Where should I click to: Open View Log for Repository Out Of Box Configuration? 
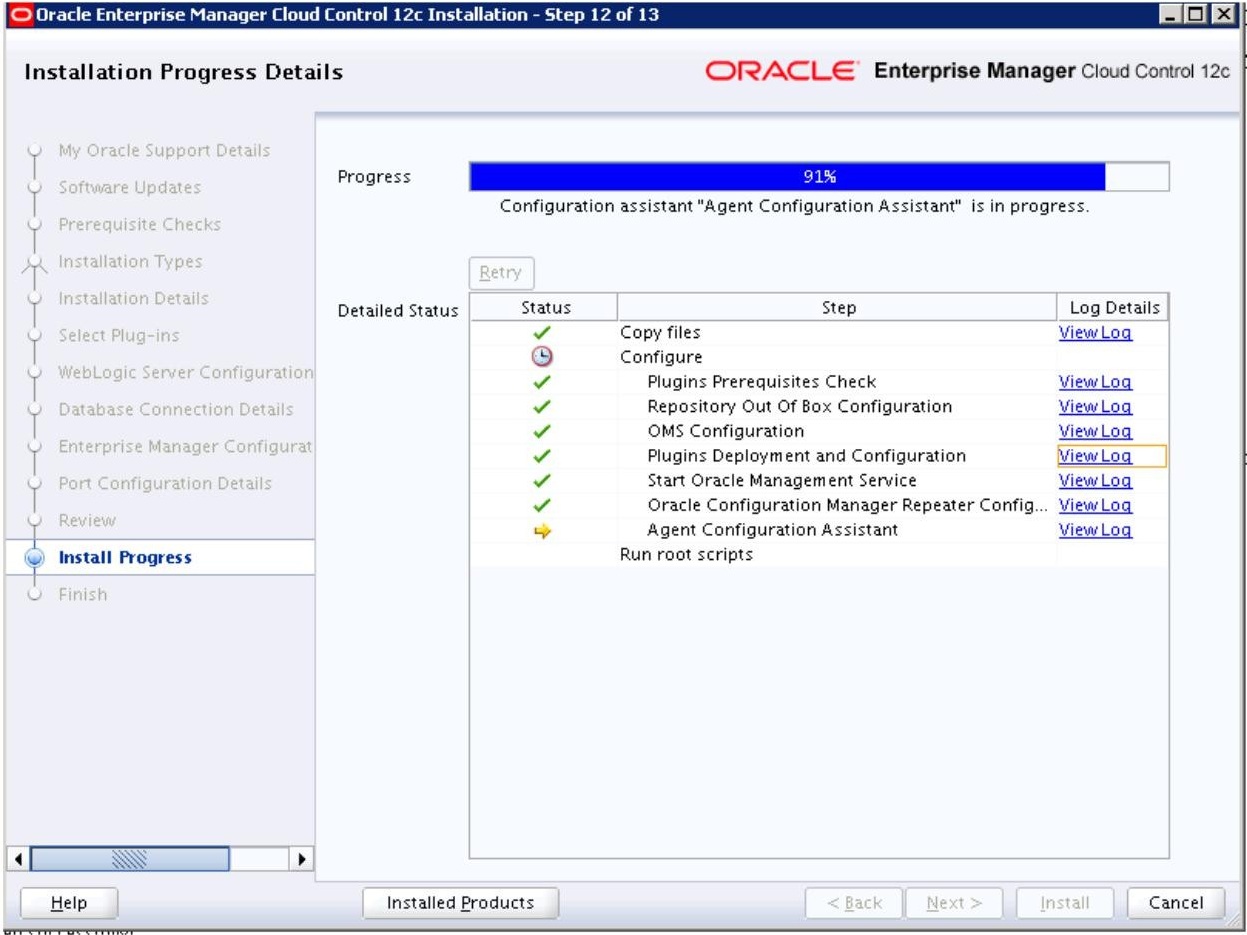(1095, 407)
